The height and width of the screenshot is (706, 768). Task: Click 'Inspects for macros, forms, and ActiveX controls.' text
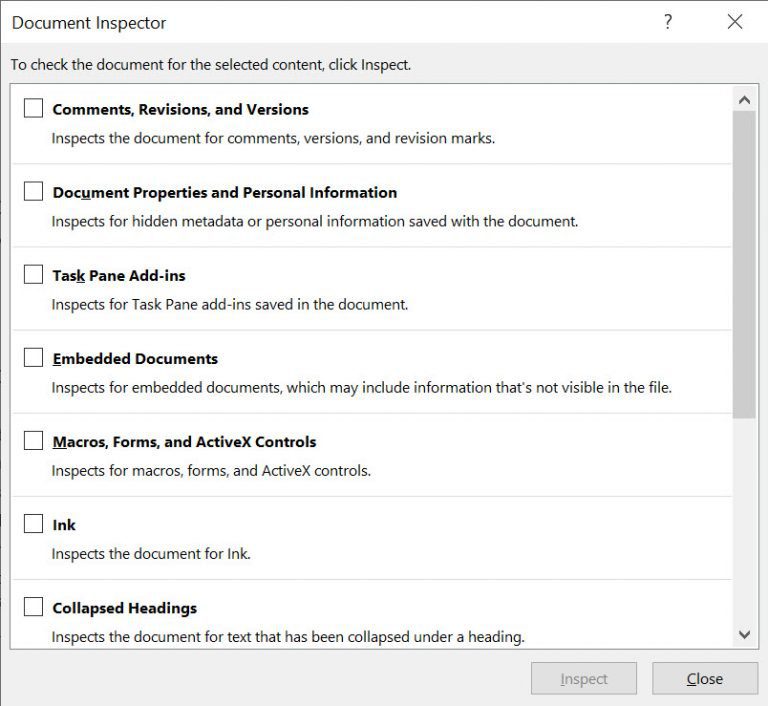click(x=211, y=471)
